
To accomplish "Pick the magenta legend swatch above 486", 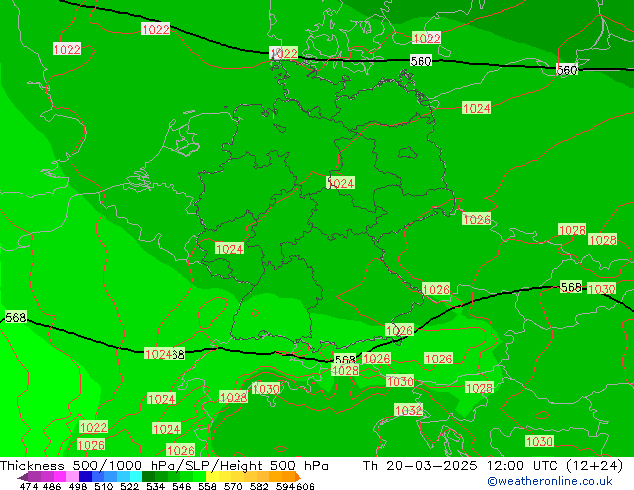I will point(60,476).
